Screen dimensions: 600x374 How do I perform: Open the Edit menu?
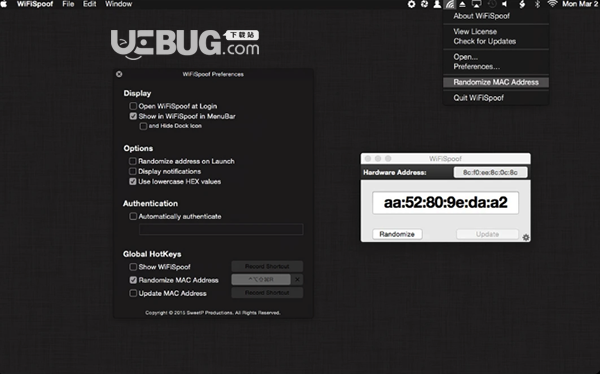90,4
